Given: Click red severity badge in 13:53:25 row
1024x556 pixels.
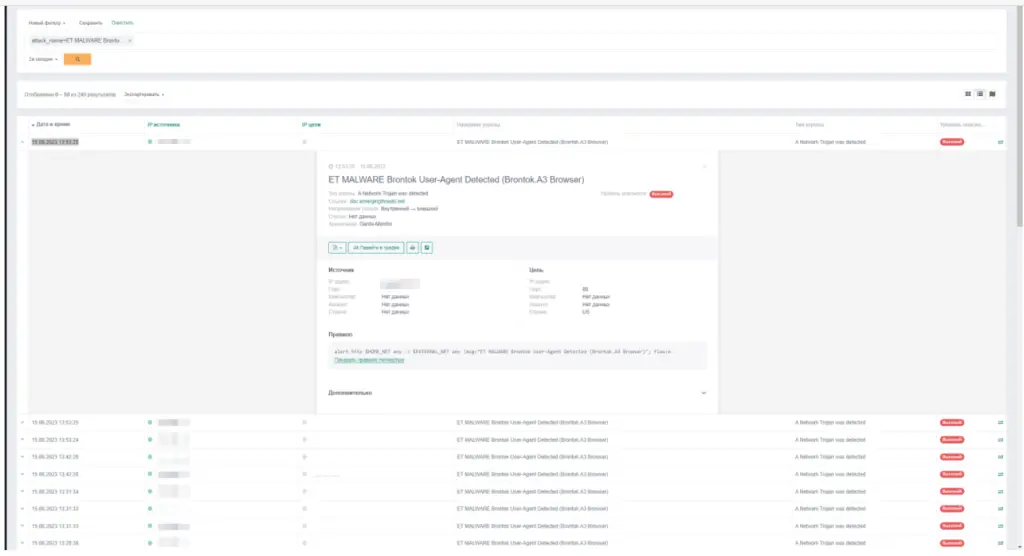Looking at the screenshot, I should click(952, 423).
